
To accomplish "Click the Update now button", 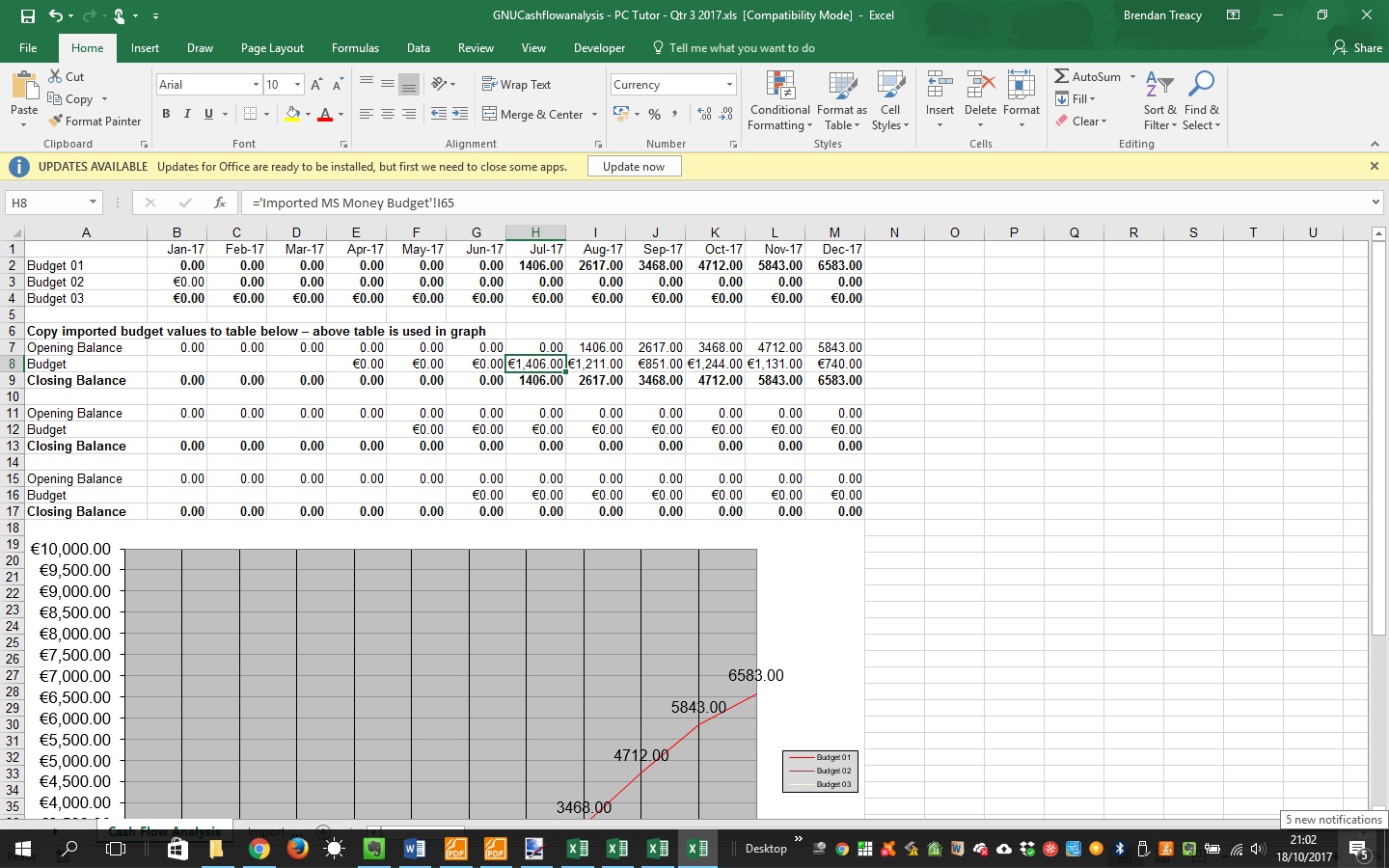I will click(634, 167).
